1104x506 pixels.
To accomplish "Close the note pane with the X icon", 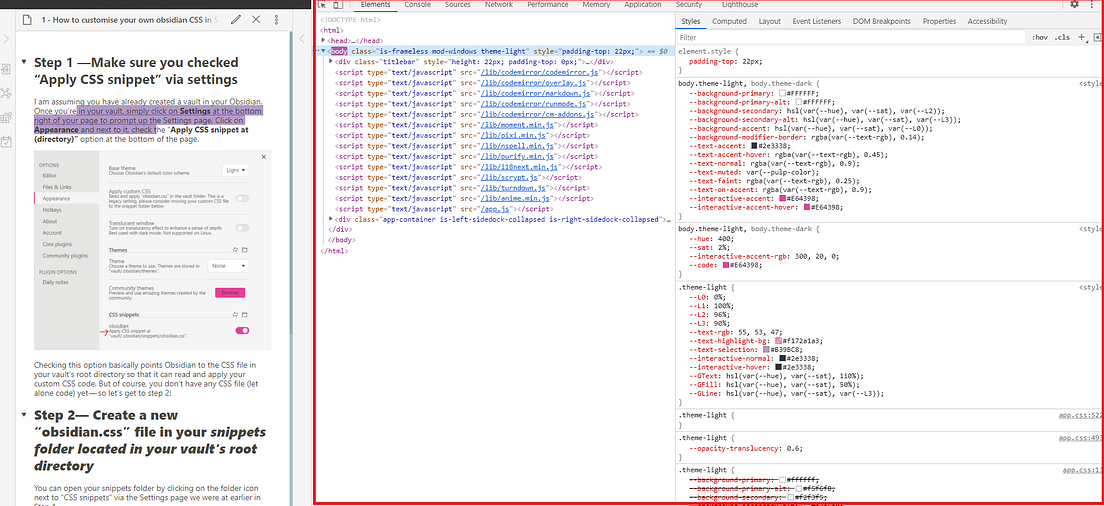I will pos(256,20).
